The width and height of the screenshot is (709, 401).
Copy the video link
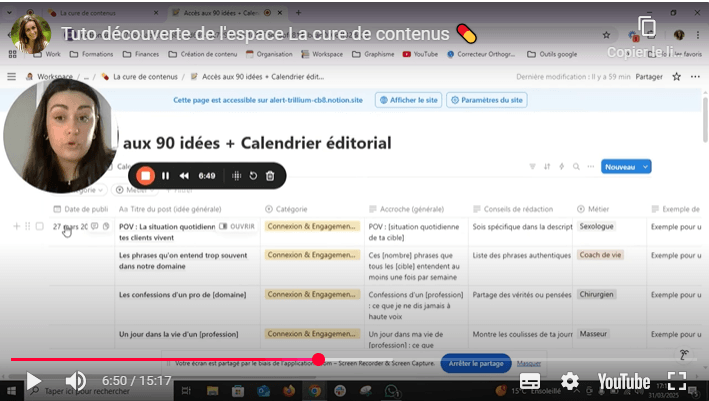pos(647,29)
